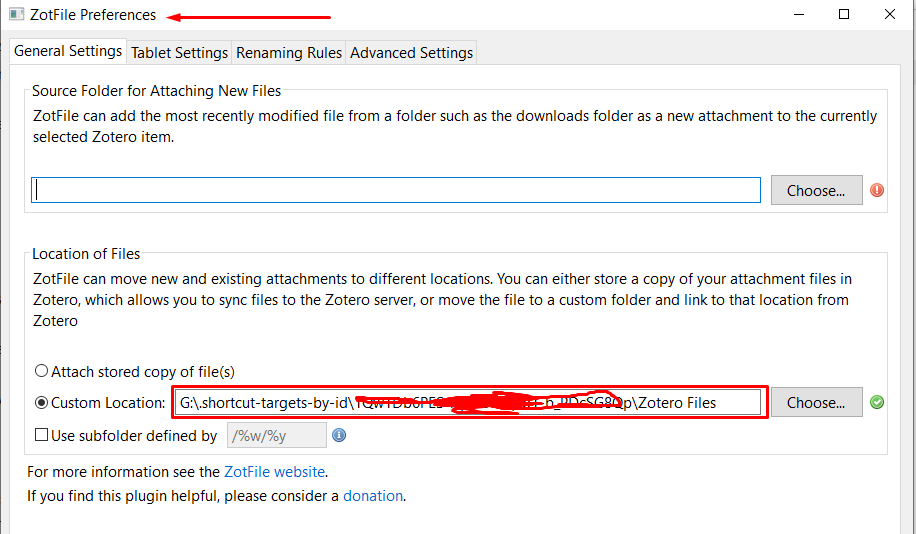Click Choose button for the source folder
The image size is (916, 534).
click(x=816, y=190)
